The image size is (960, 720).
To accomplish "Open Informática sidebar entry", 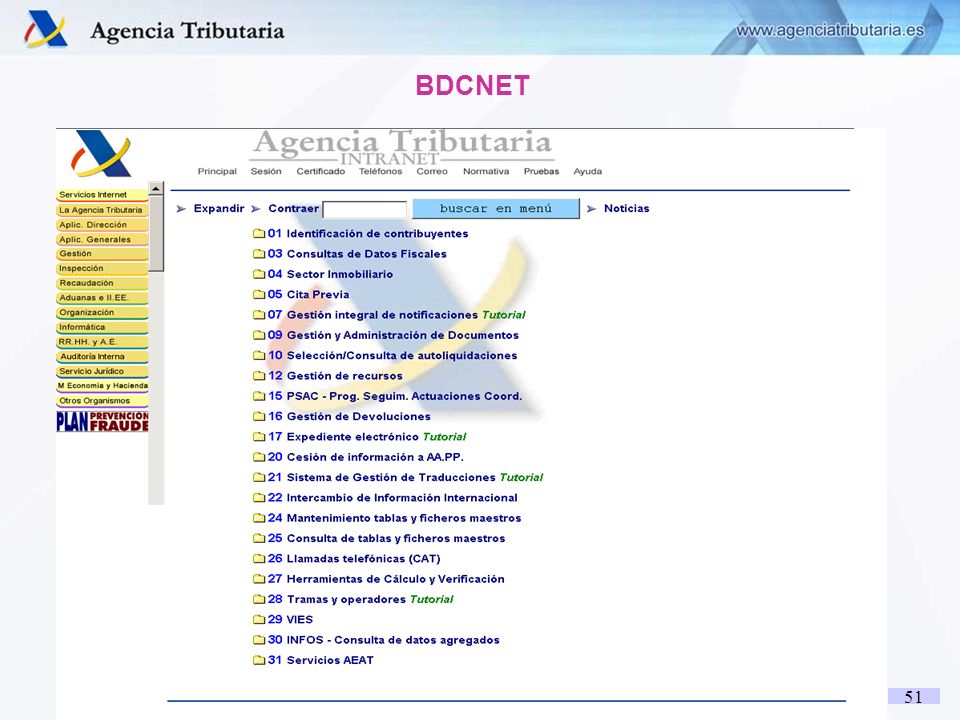I will click(x=102, y=327).
